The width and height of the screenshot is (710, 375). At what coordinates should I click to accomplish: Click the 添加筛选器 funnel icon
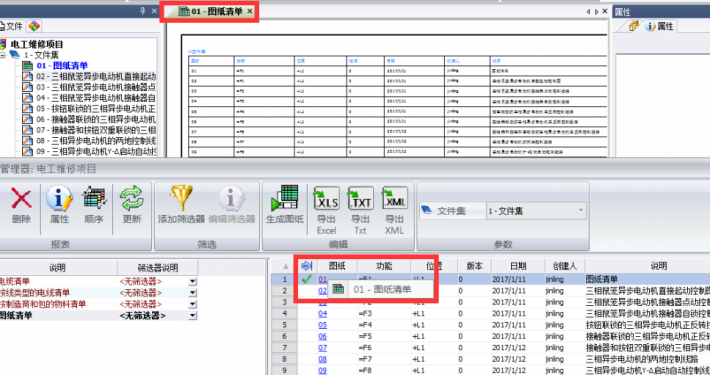coord(181,198)
